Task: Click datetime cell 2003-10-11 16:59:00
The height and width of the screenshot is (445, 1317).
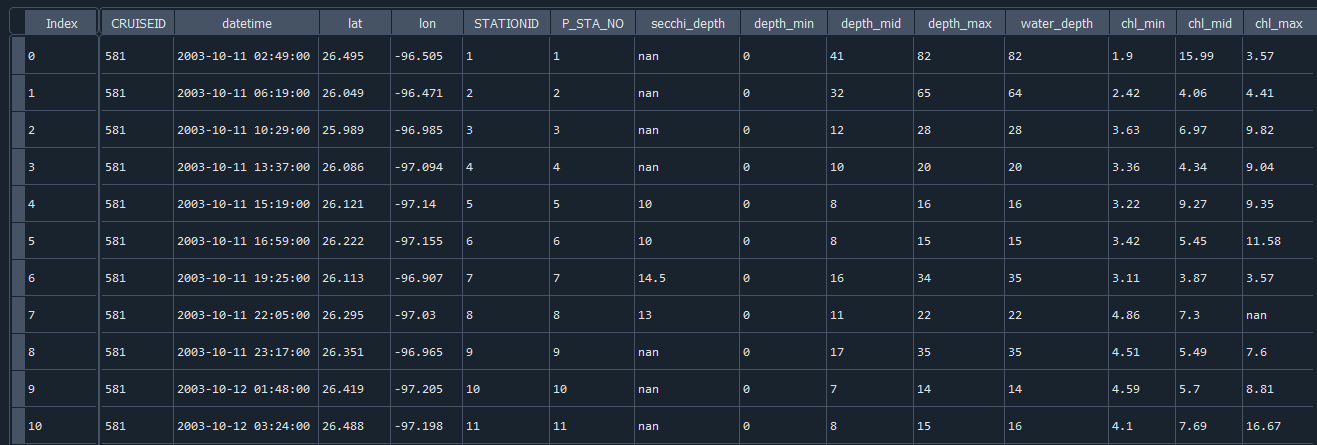Action: click(246, 240)
